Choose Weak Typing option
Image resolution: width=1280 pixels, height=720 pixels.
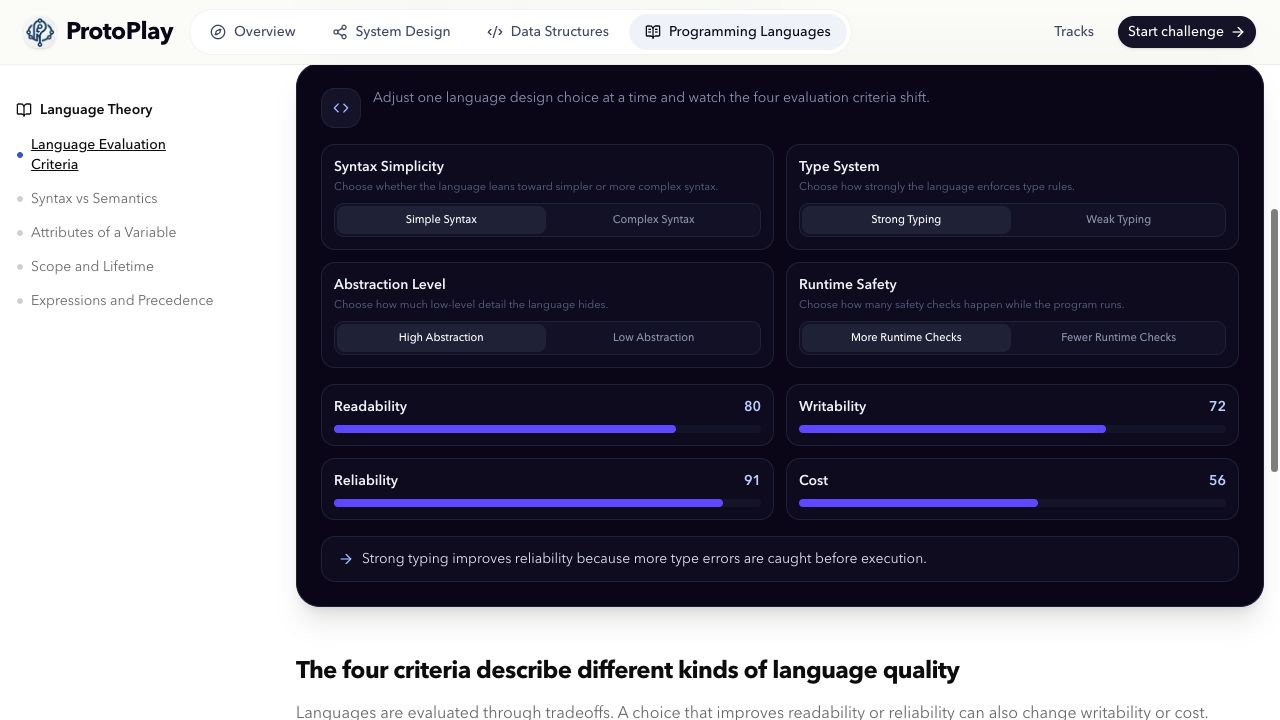click(1118, 220)
